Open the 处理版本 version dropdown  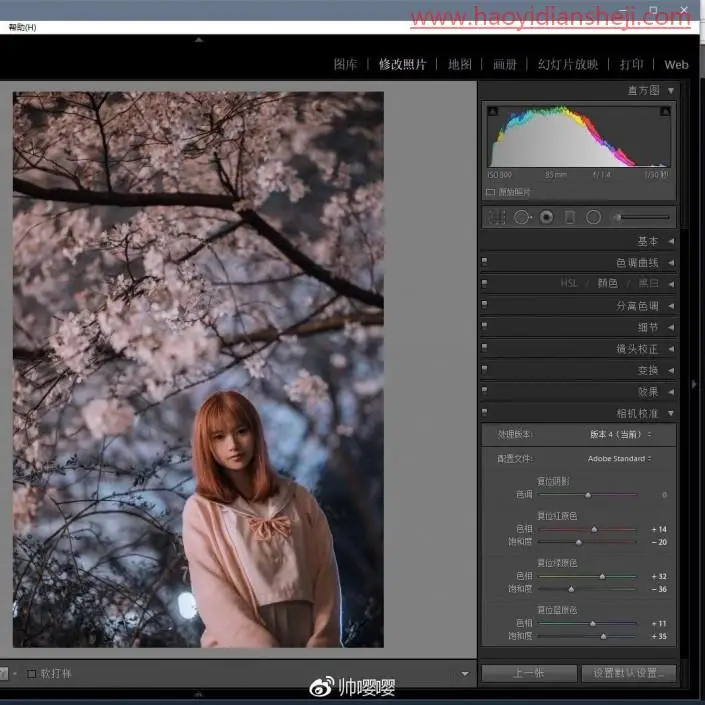[x=620, y=434]
